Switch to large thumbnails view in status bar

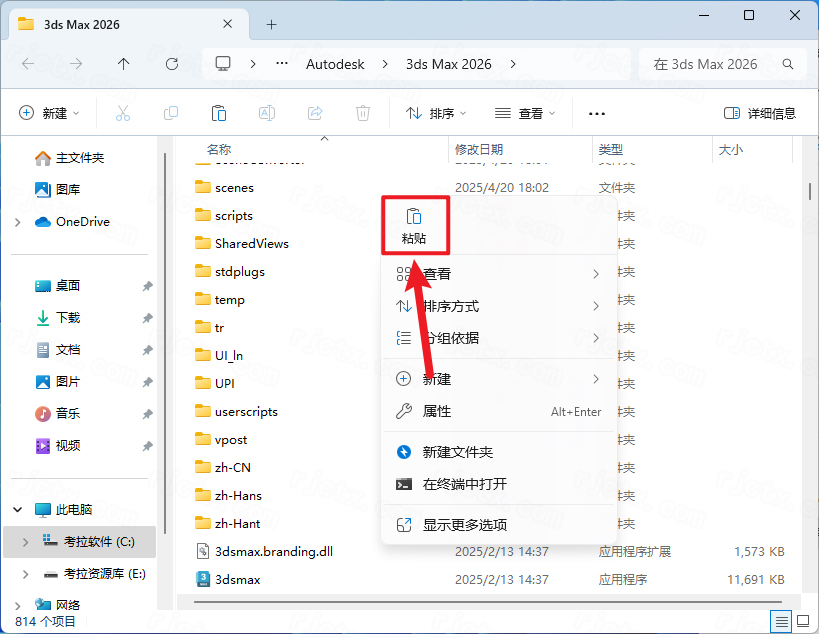click(x=803, y=621)
